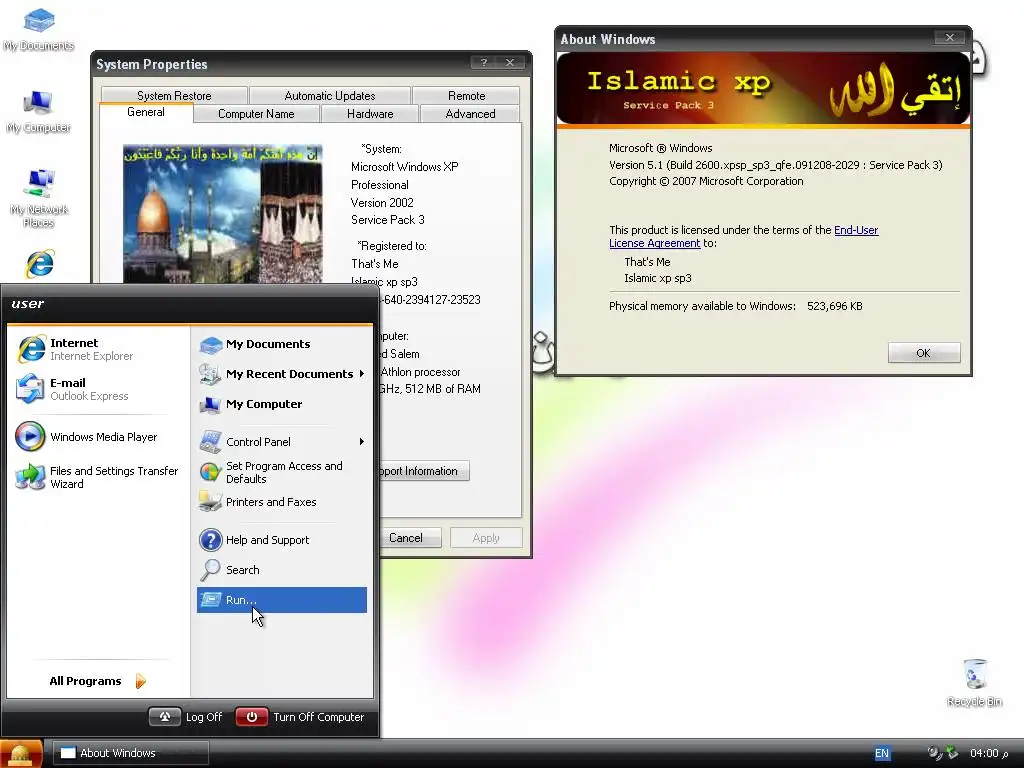This screenshot has width=1024, height=768.
Task: Switch to System Restore tab
Action: [x=174, y=95]
